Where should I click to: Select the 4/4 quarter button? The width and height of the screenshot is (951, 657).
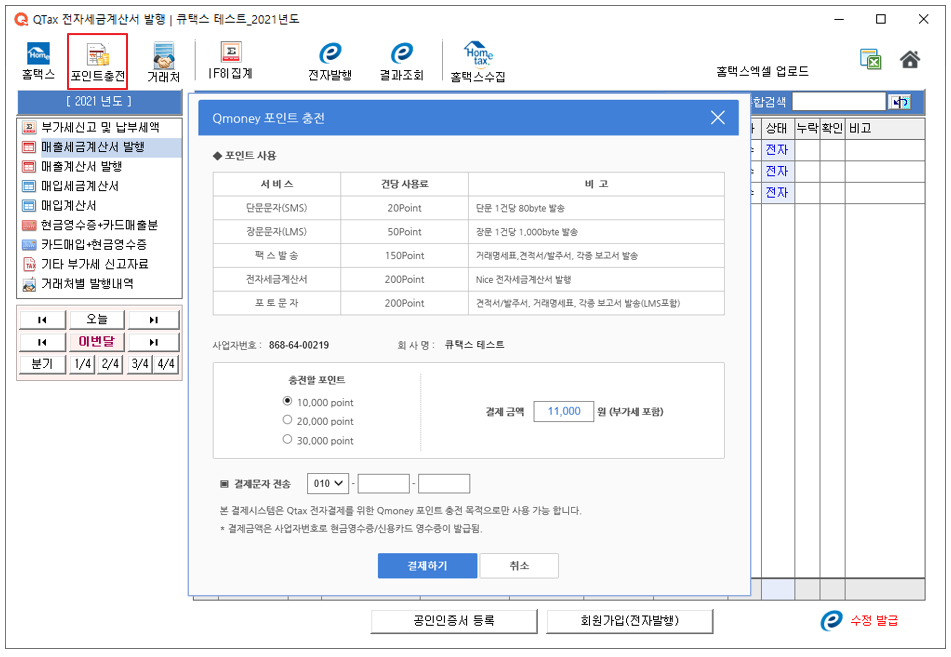coord(166,364)
